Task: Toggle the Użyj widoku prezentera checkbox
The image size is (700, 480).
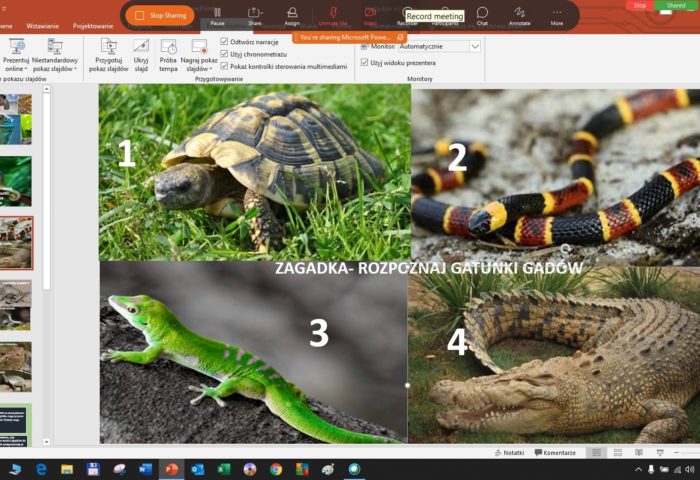Action: coord(365,62)
